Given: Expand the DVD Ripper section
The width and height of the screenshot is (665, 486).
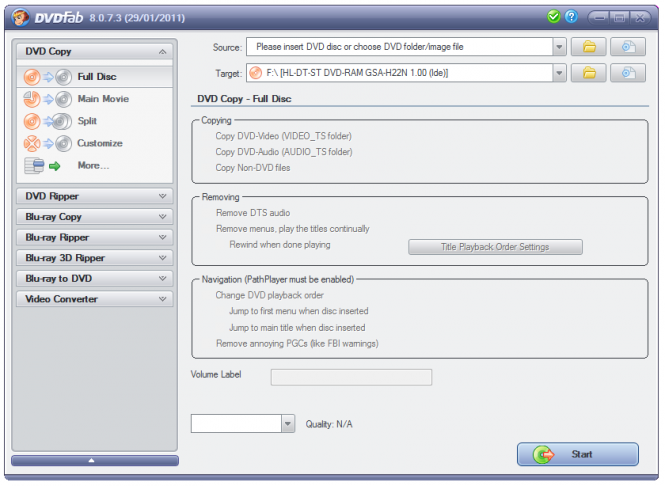Looking at the screenshot, I should pyautogui.click(x=95, y=196).
